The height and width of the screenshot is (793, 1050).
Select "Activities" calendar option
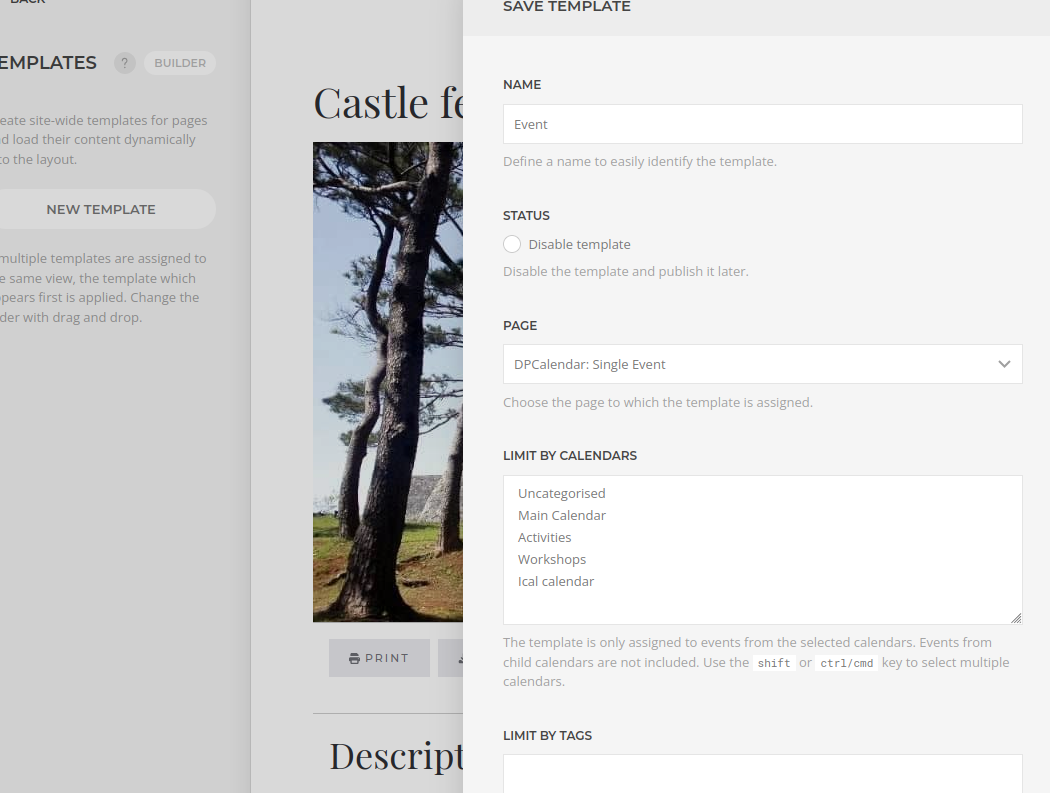coord(544,537)
